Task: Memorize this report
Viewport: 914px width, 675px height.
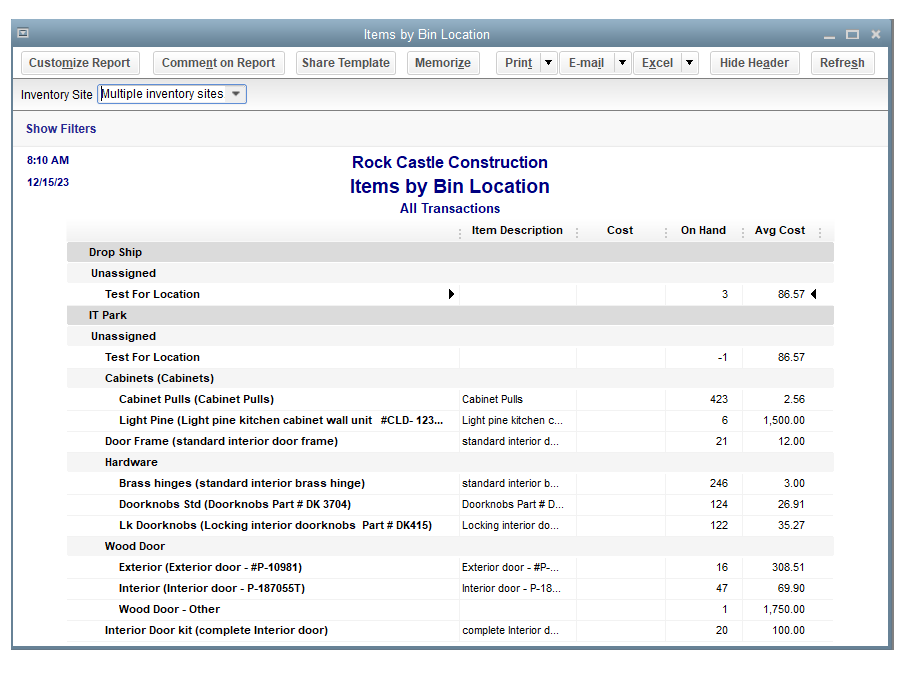Action: click(x=443, y=63)
